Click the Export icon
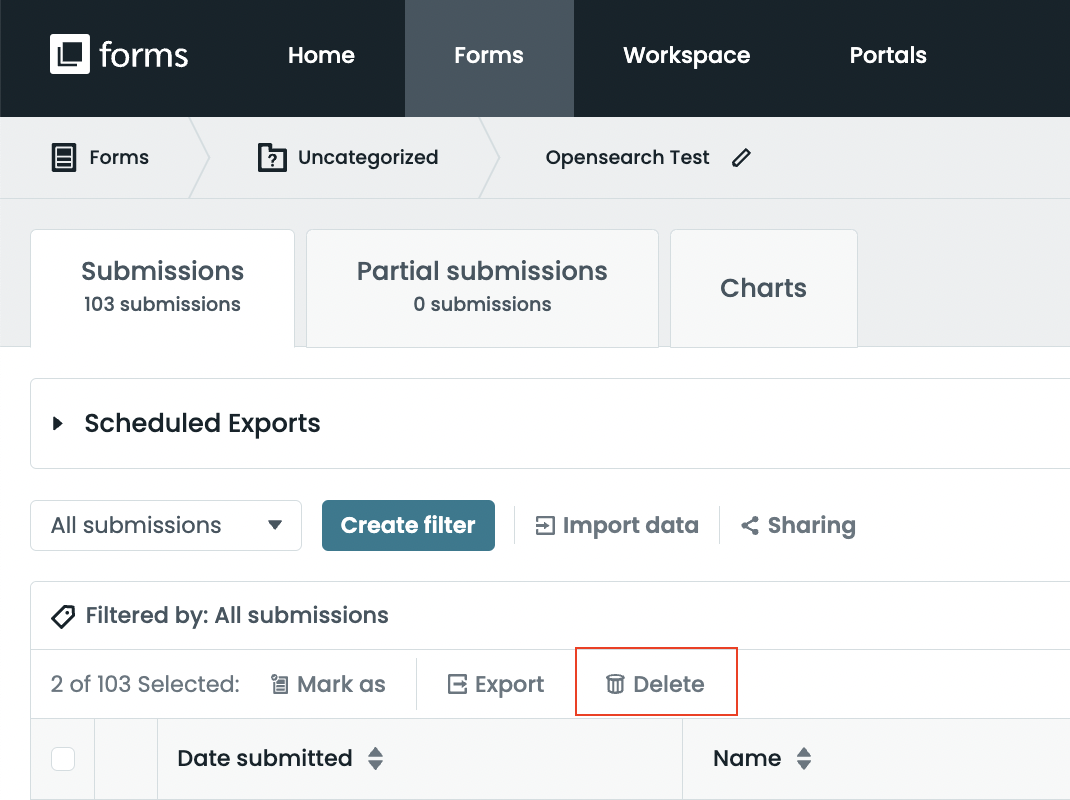This screenshot has width=1070, height=800. (x=457, y=684)
